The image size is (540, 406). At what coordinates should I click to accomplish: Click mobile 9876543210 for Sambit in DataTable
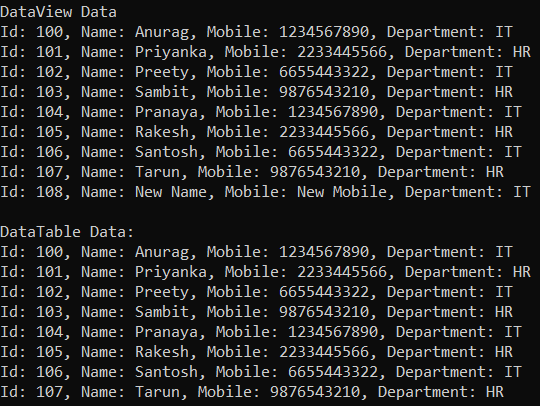(x=324, y=312)
